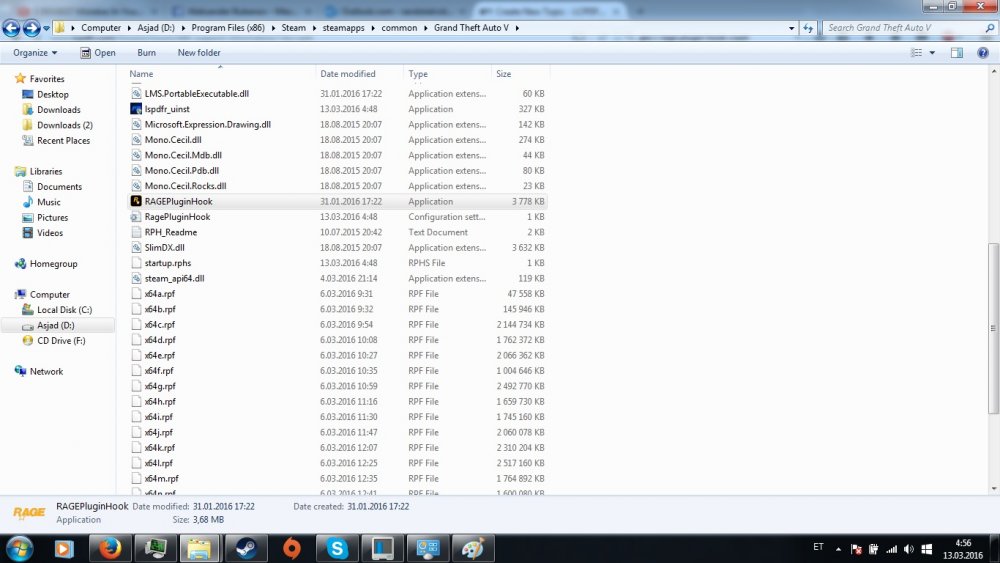Open Skype from the taskbar
The width and height of the screenshot is (1000, 563).
(x=337, y=548)
